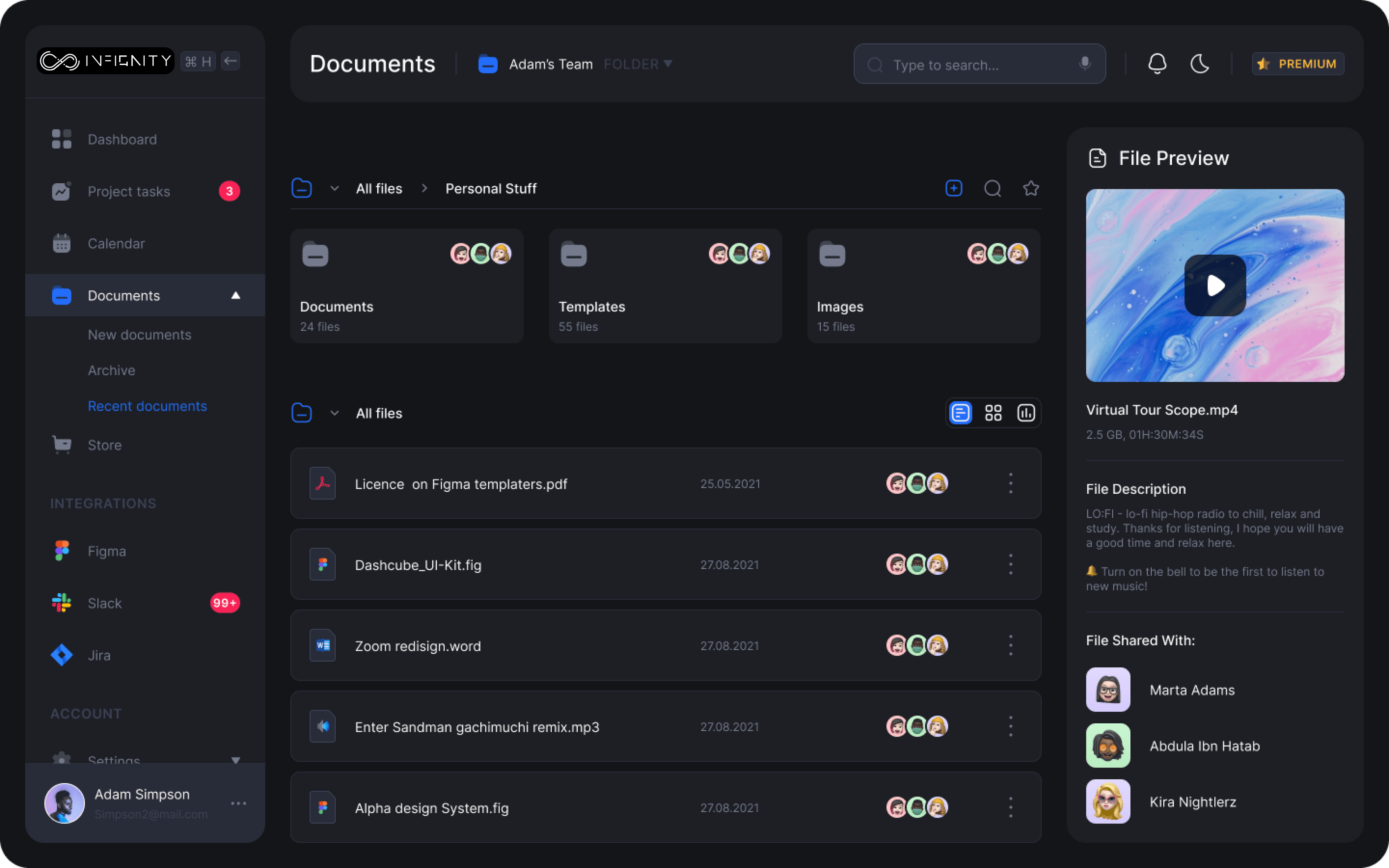Viewport: 1389px width, 868px height.
Task: Expand the chevron beside the lower All files heading
Action: pos(335,413)
